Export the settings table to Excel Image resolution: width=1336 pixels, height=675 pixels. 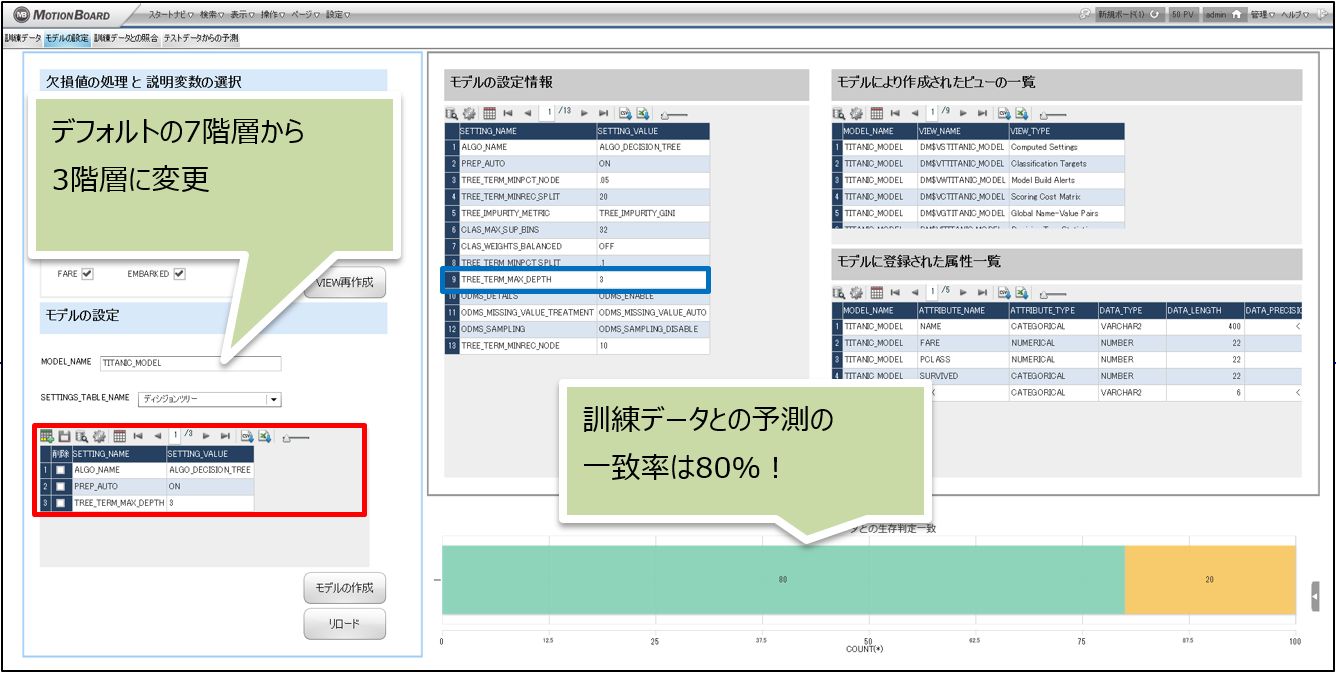264,437
